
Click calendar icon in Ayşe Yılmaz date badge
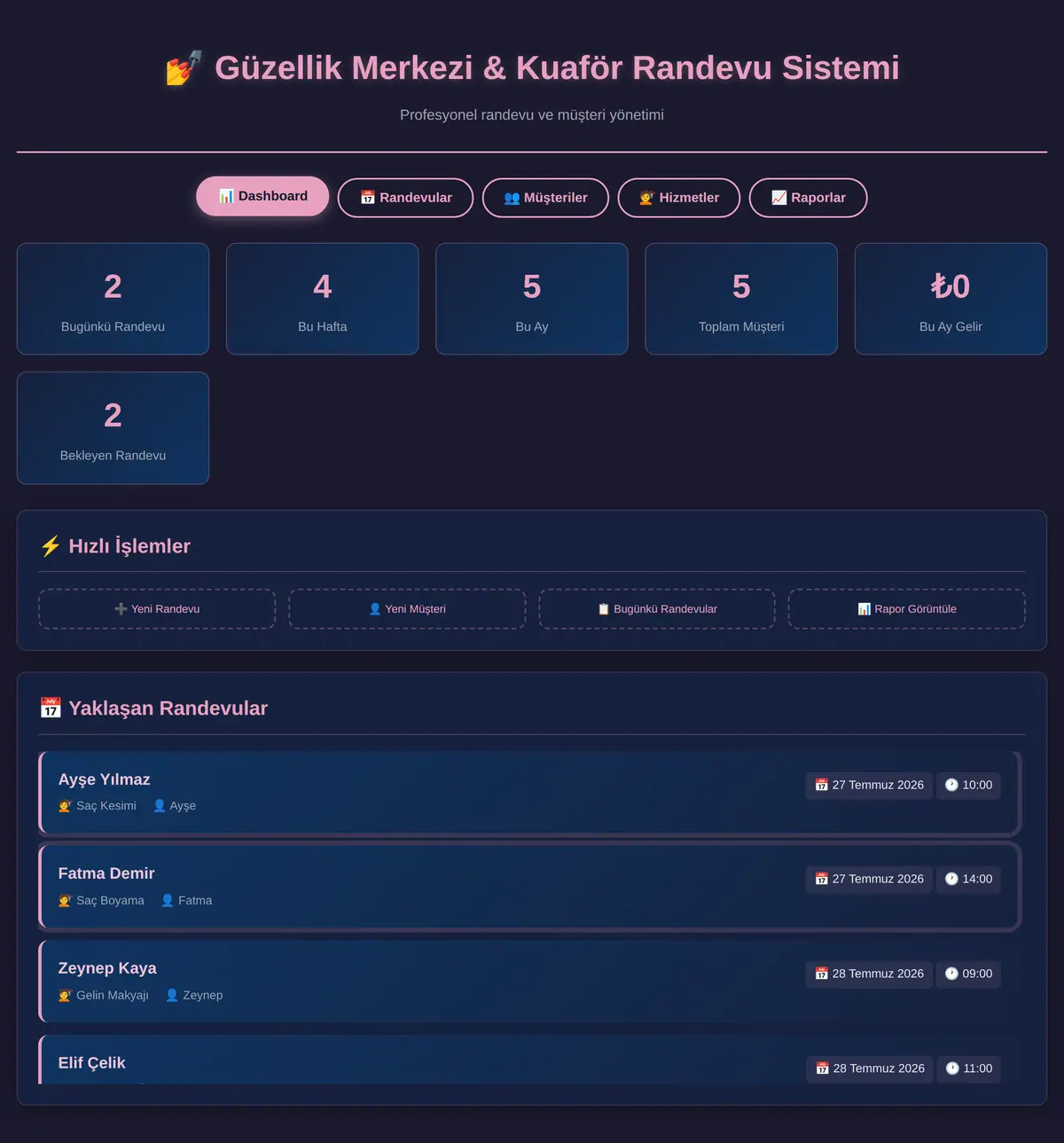822,785
